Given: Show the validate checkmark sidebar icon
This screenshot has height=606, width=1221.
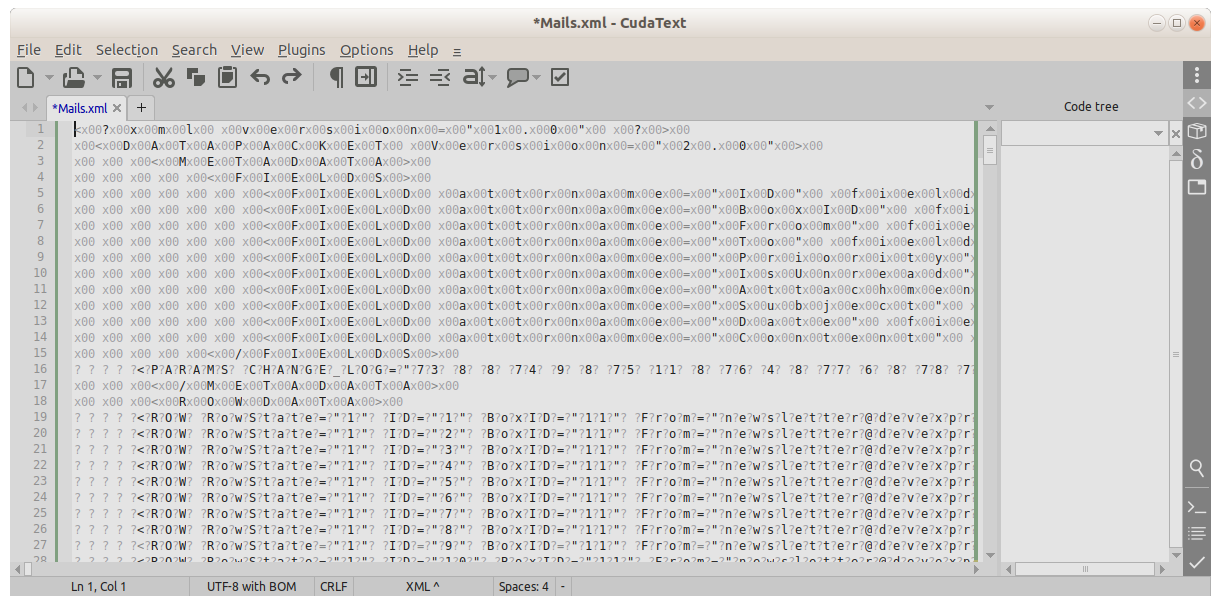Looking at the screenshot, I should click(1197, 562).
